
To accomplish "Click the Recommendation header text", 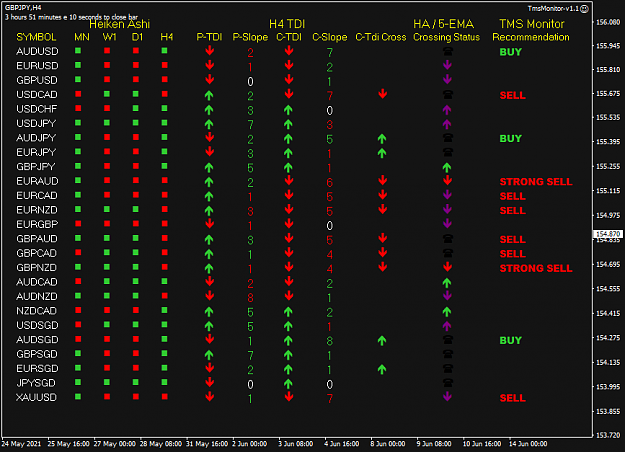I will (x=531, y=37).
